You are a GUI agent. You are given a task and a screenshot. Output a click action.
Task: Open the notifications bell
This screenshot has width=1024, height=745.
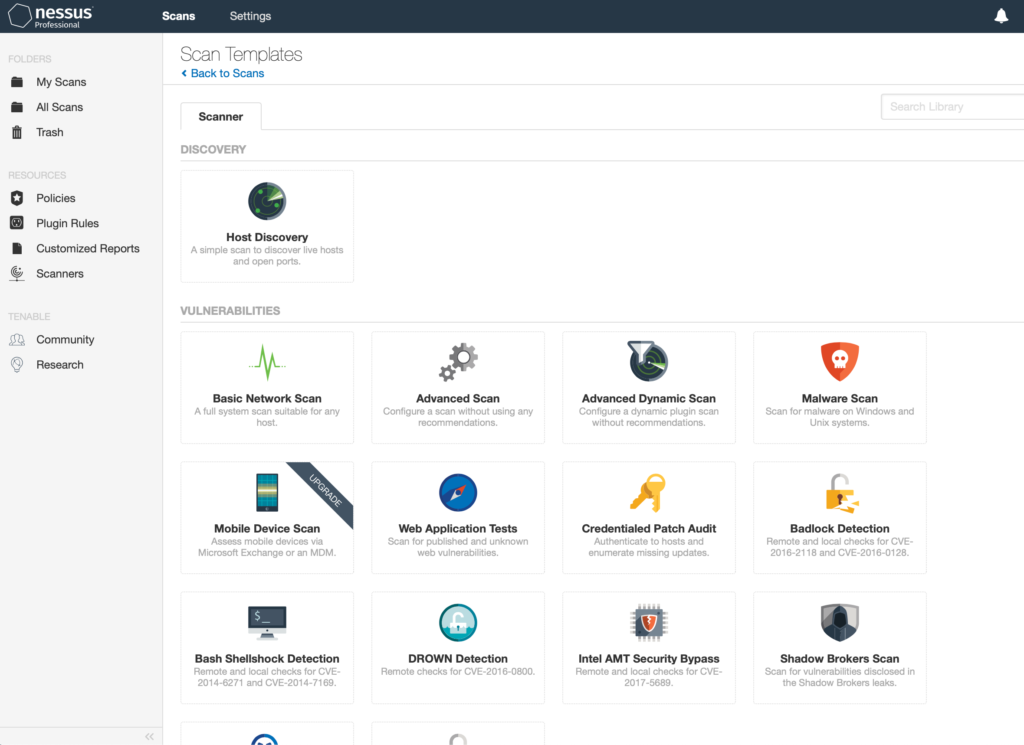point(1001,16)
